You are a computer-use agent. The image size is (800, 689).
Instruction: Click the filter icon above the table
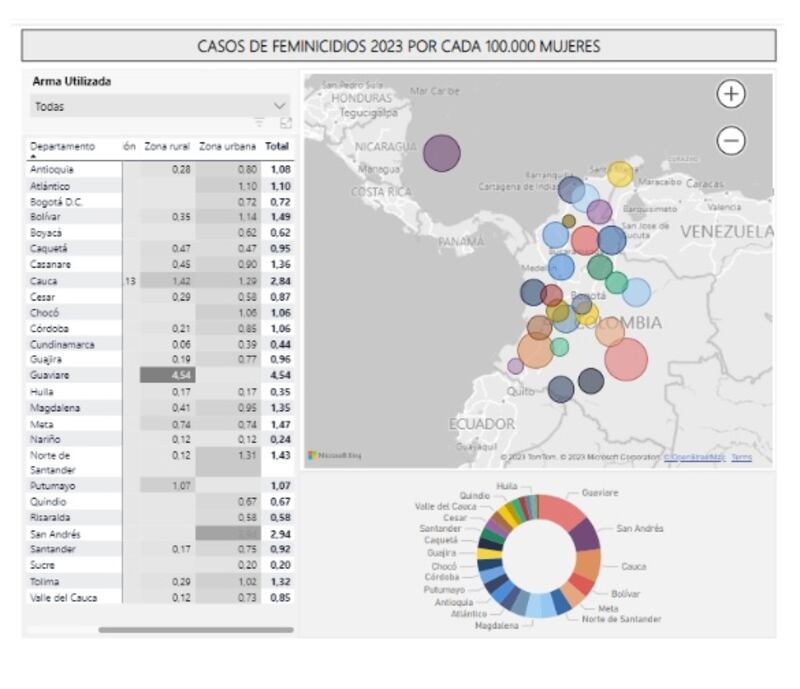(x=259, y=123)
